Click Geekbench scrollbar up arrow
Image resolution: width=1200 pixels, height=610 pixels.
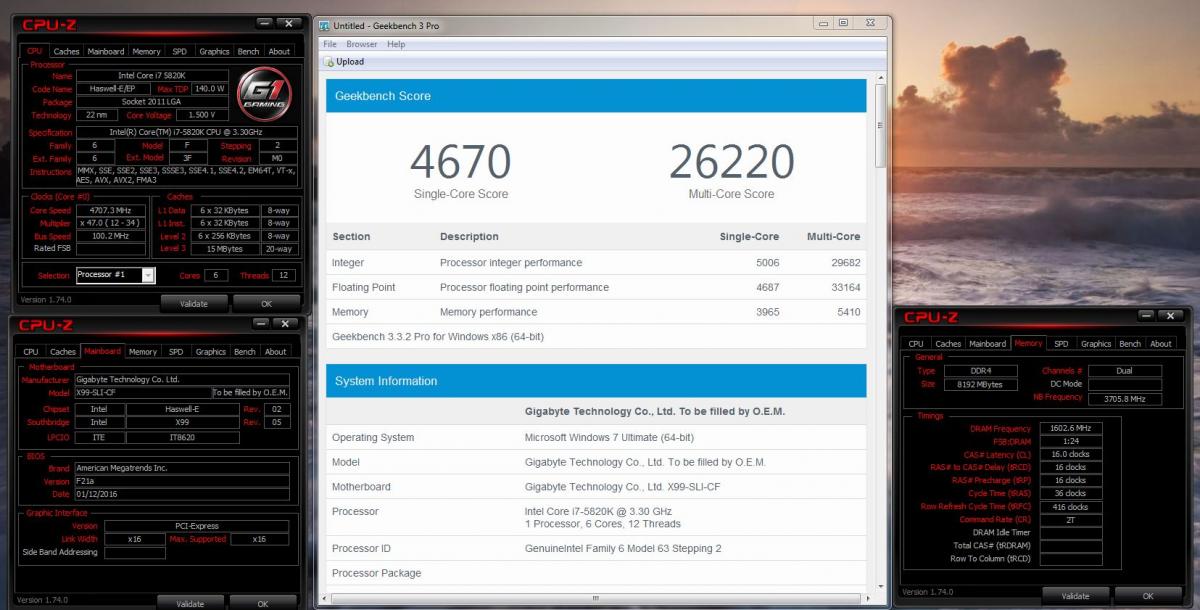880,78
